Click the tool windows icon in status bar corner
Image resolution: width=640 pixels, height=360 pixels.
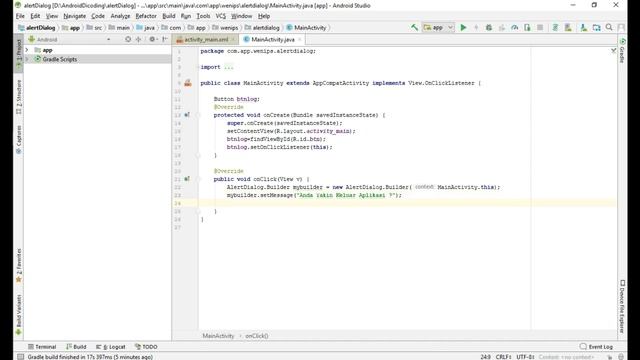pyautogui.click(x=20, y=356)
